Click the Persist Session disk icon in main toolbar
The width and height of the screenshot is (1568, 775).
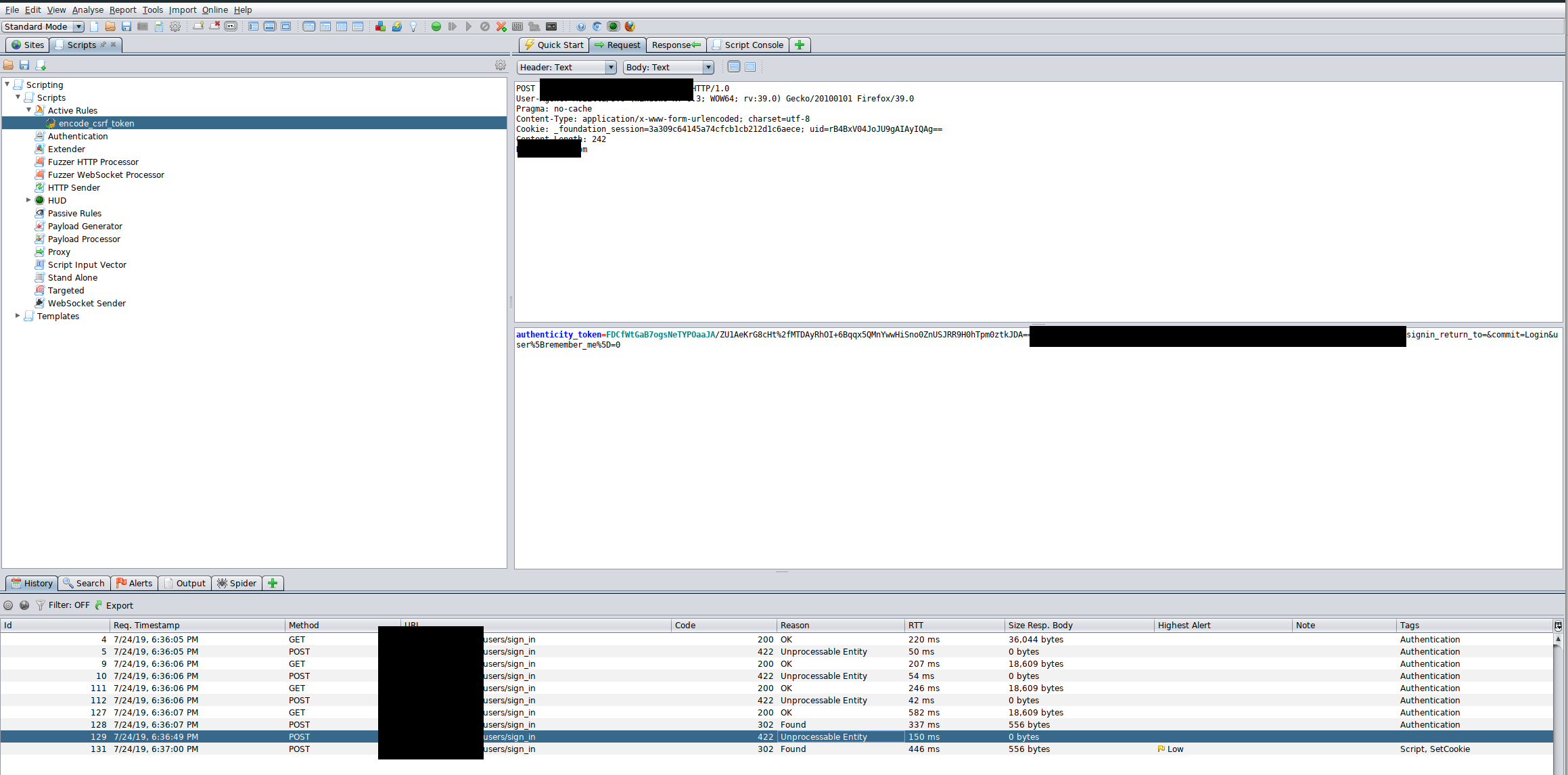point(126,26)
